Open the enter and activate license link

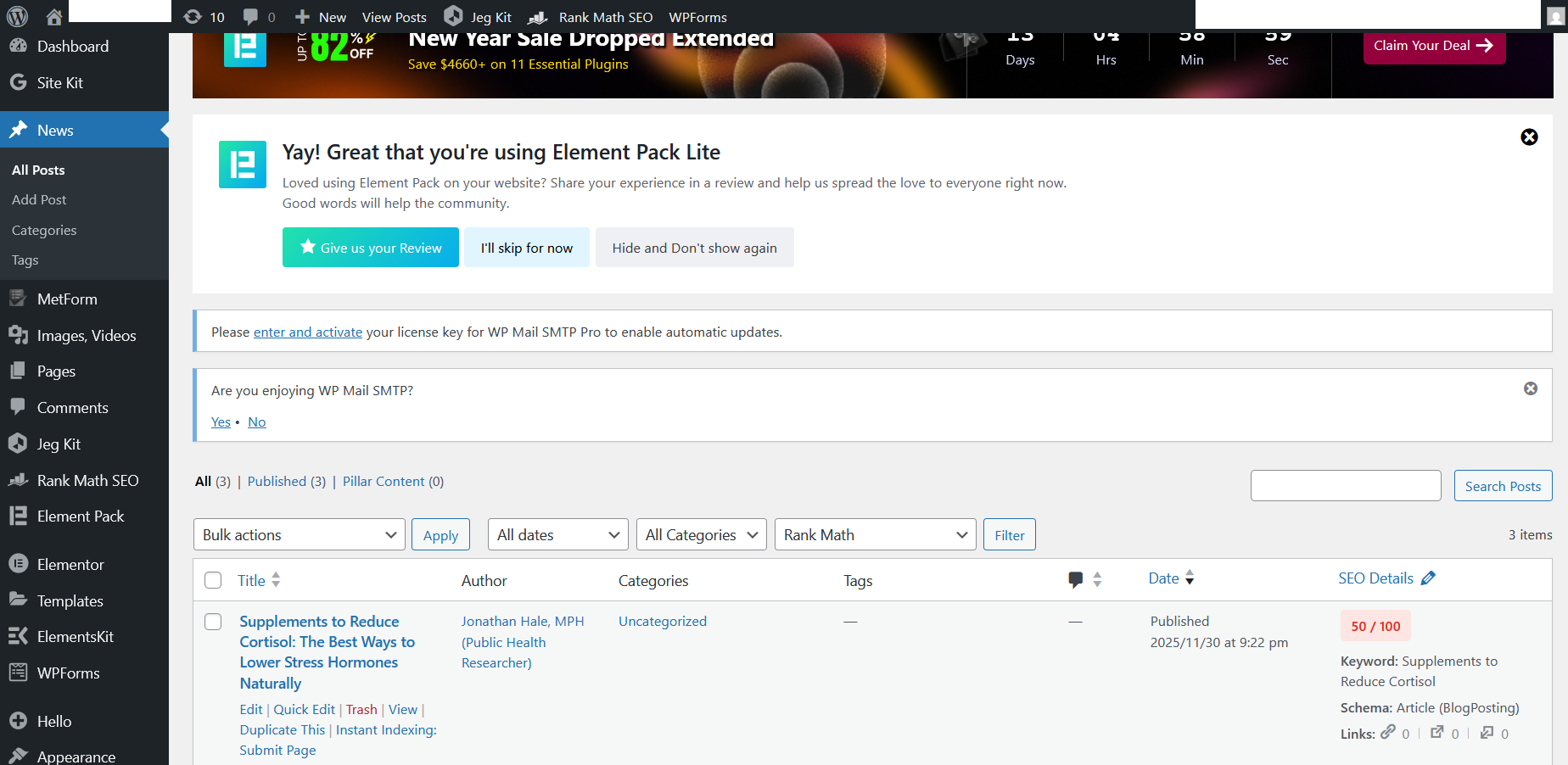(x=307, y=332)
